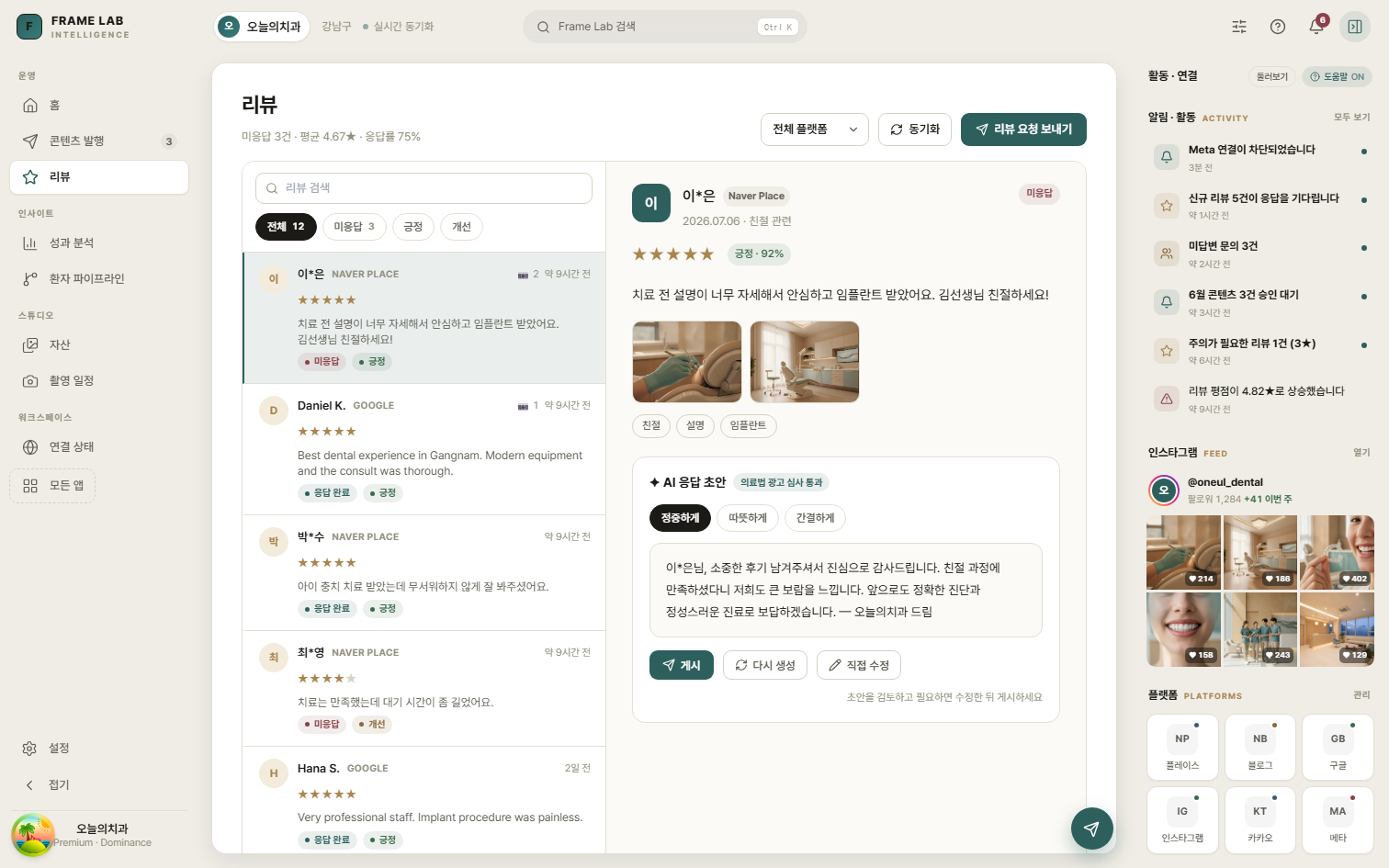The width and height of the screenshot is (1389, 868).
Task: Open 연결 상태 in the sidebar
Action: pos(99,447)
